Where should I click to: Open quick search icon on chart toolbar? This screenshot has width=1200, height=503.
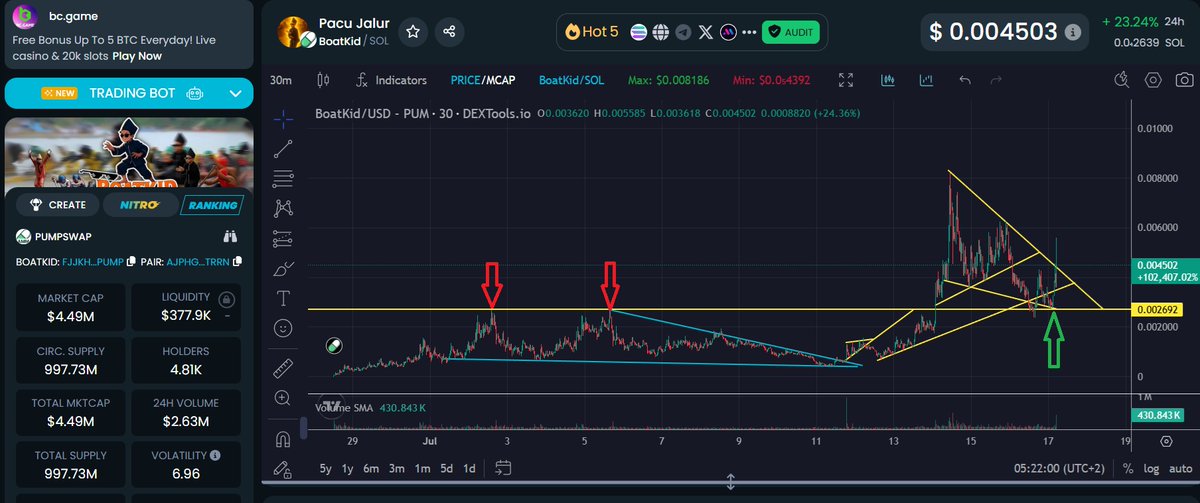1122,80
